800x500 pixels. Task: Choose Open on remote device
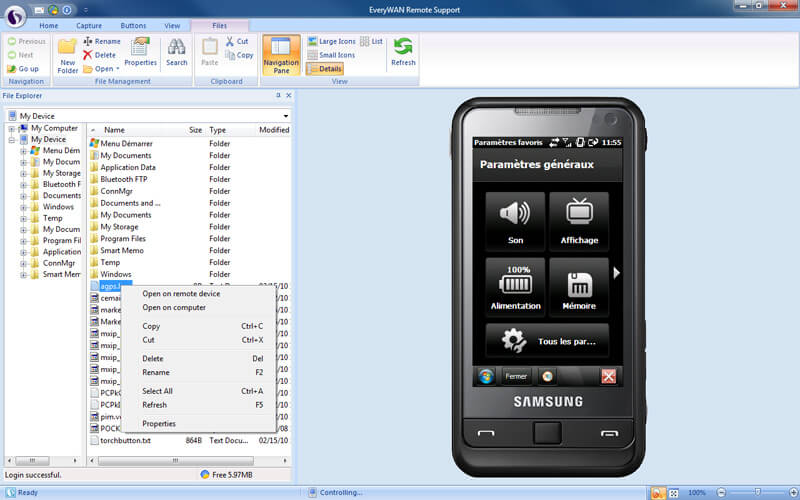[x=199, y=294]
